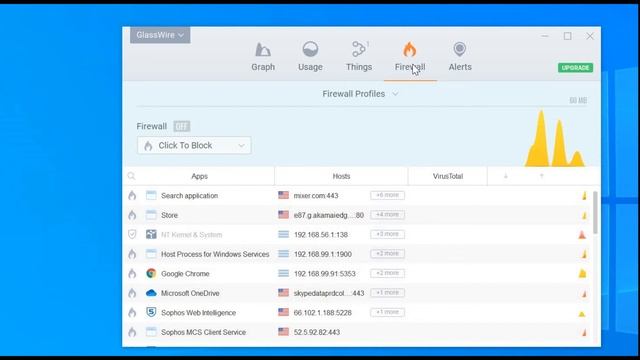Screen dimensions: 640x360
Task: Click the Sophos Web Intelligence shield icon
Action: pos(151,313)
